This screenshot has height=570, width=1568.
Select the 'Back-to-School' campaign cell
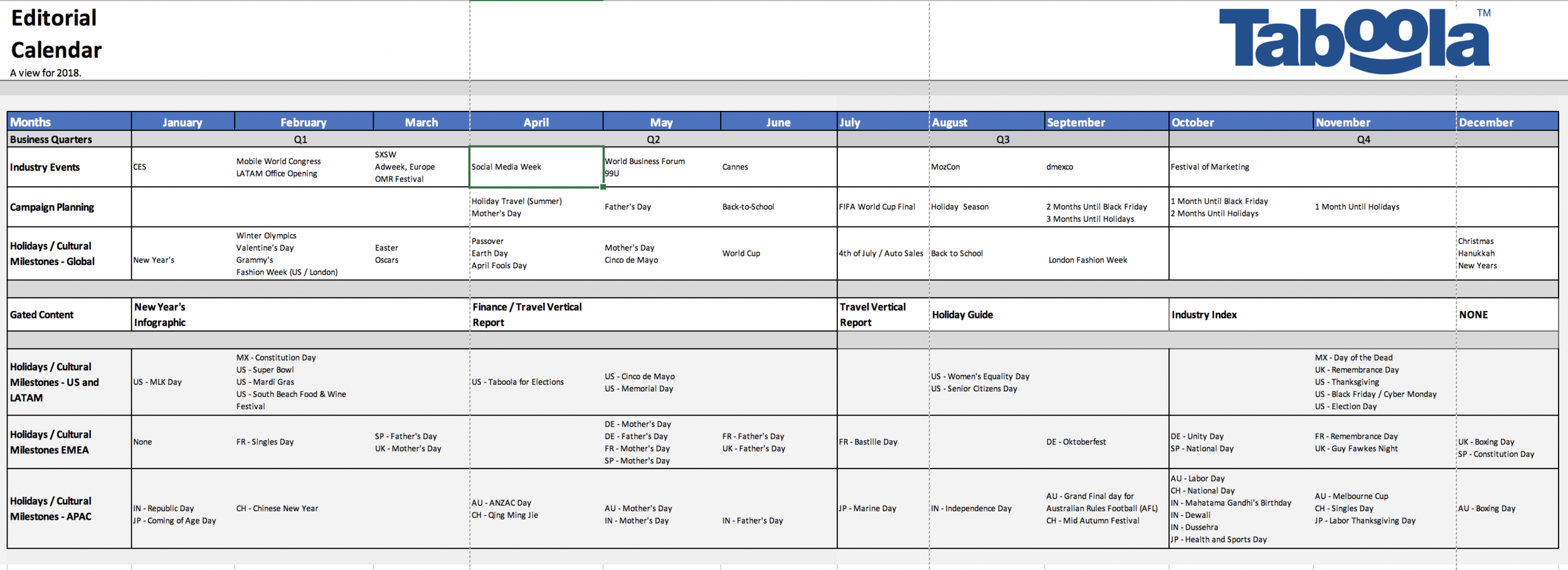(778, 207)
